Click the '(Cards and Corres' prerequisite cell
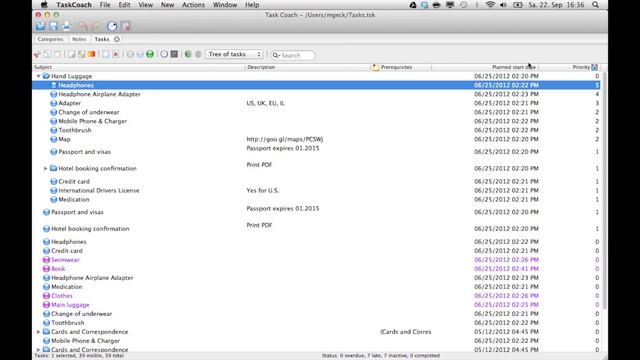 click(x=405, y=331)
